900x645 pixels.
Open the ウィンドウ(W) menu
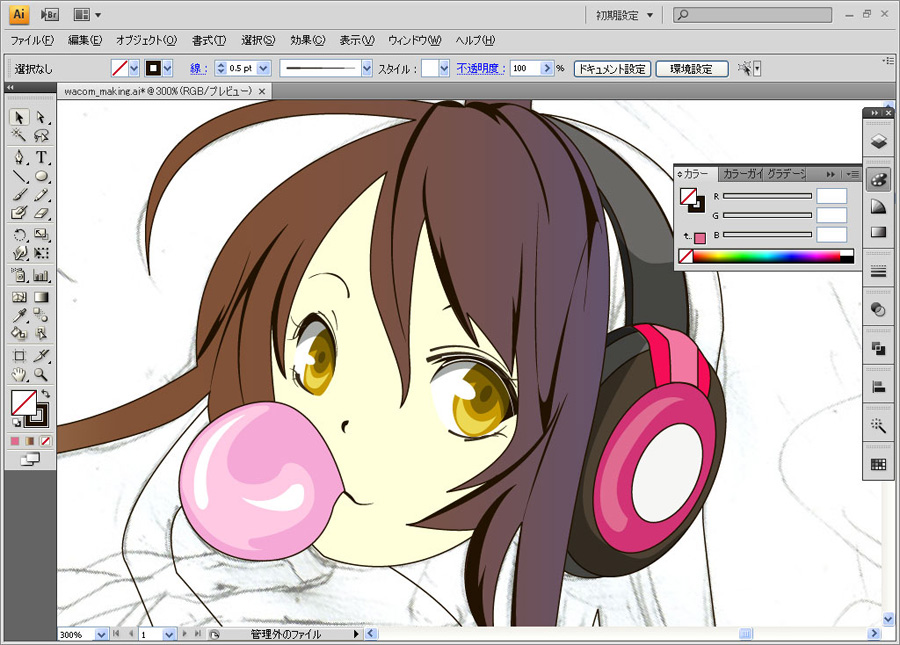(415, 40)
